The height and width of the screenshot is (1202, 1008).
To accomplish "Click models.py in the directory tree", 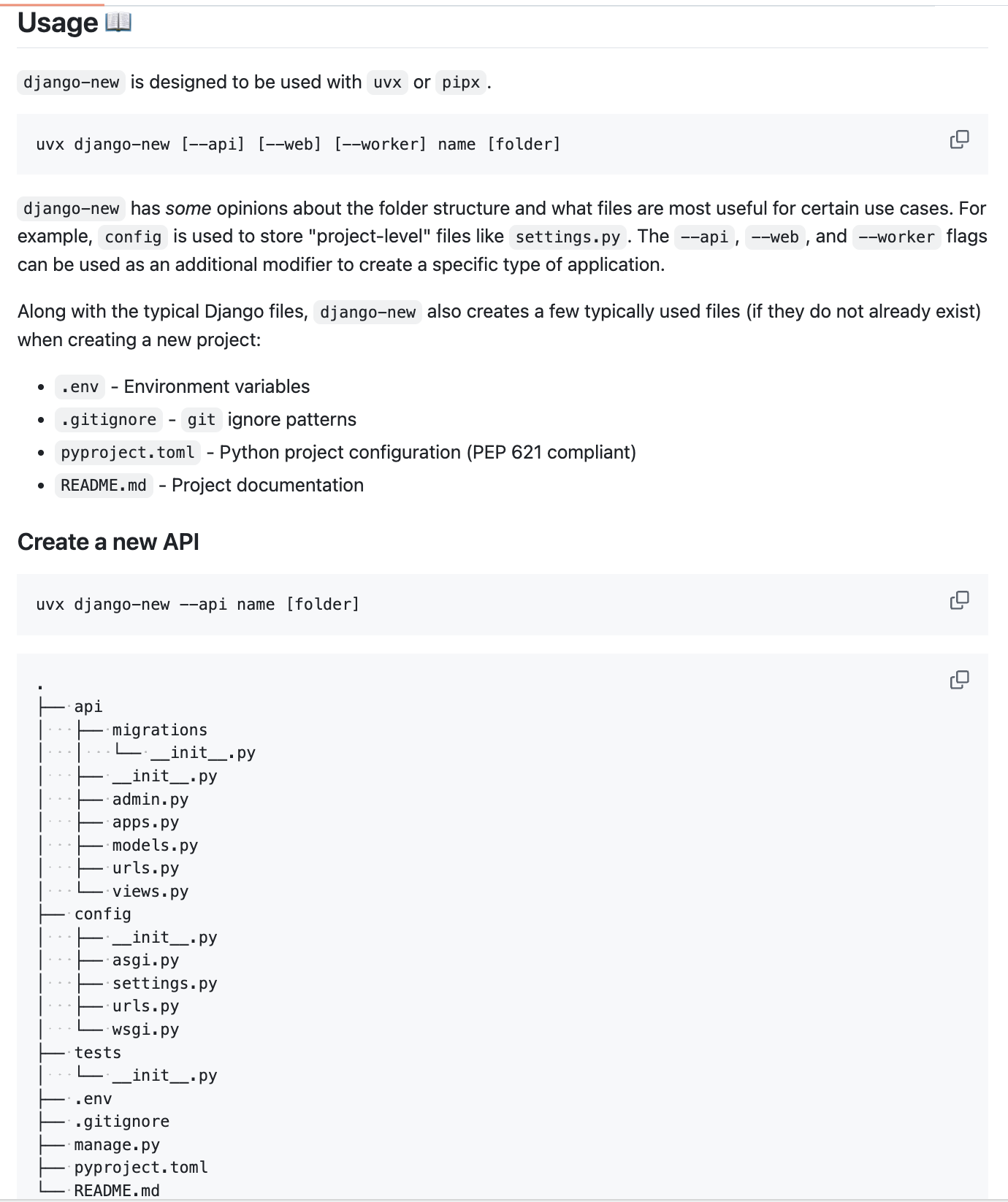I will (x=155, y=846).
